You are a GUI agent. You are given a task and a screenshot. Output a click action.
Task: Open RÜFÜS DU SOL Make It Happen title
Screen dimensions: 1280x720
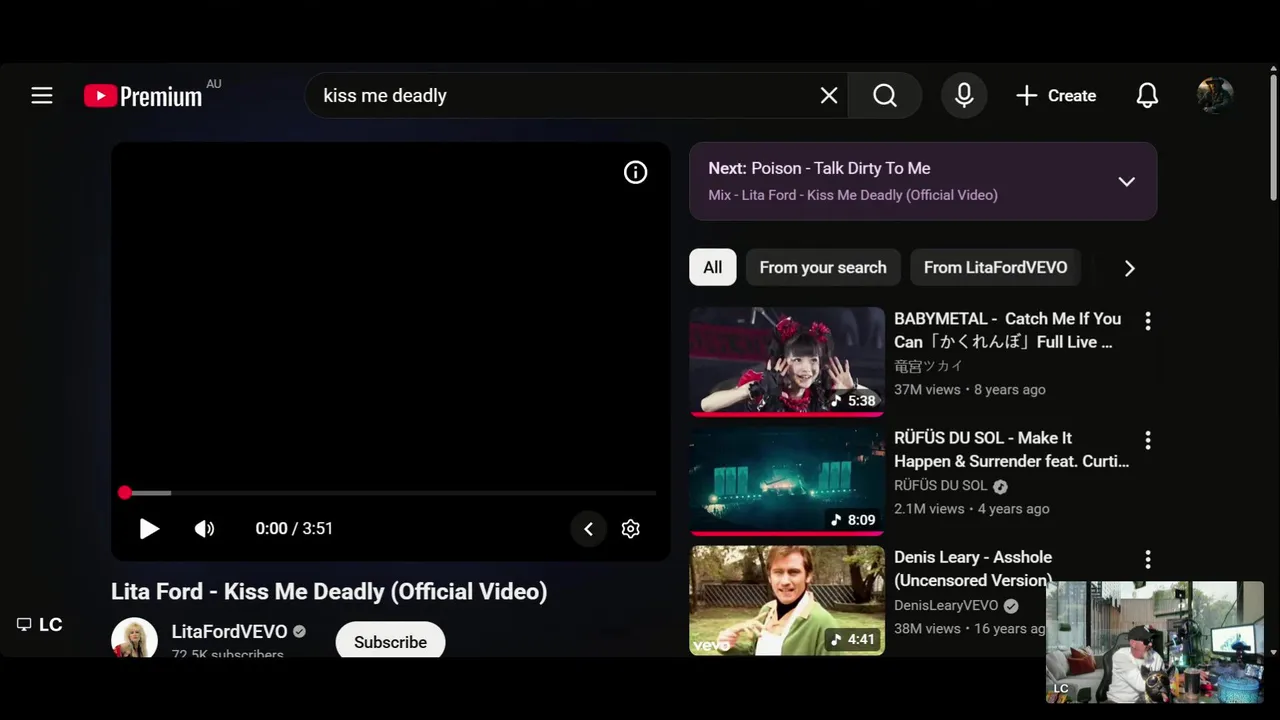1012,450
